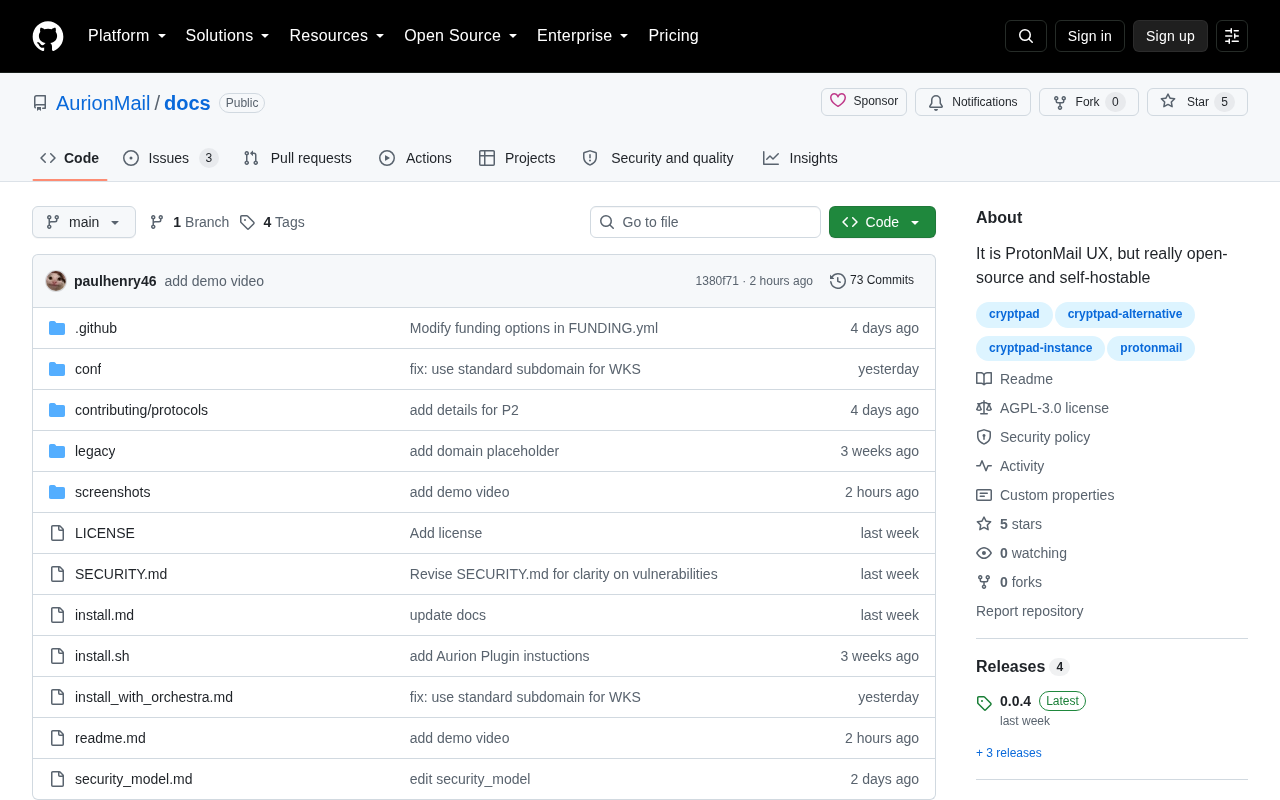The width and height of the screenshot is (1280, 800).
Task: Click the Star icon
Action: (1168, 101)
